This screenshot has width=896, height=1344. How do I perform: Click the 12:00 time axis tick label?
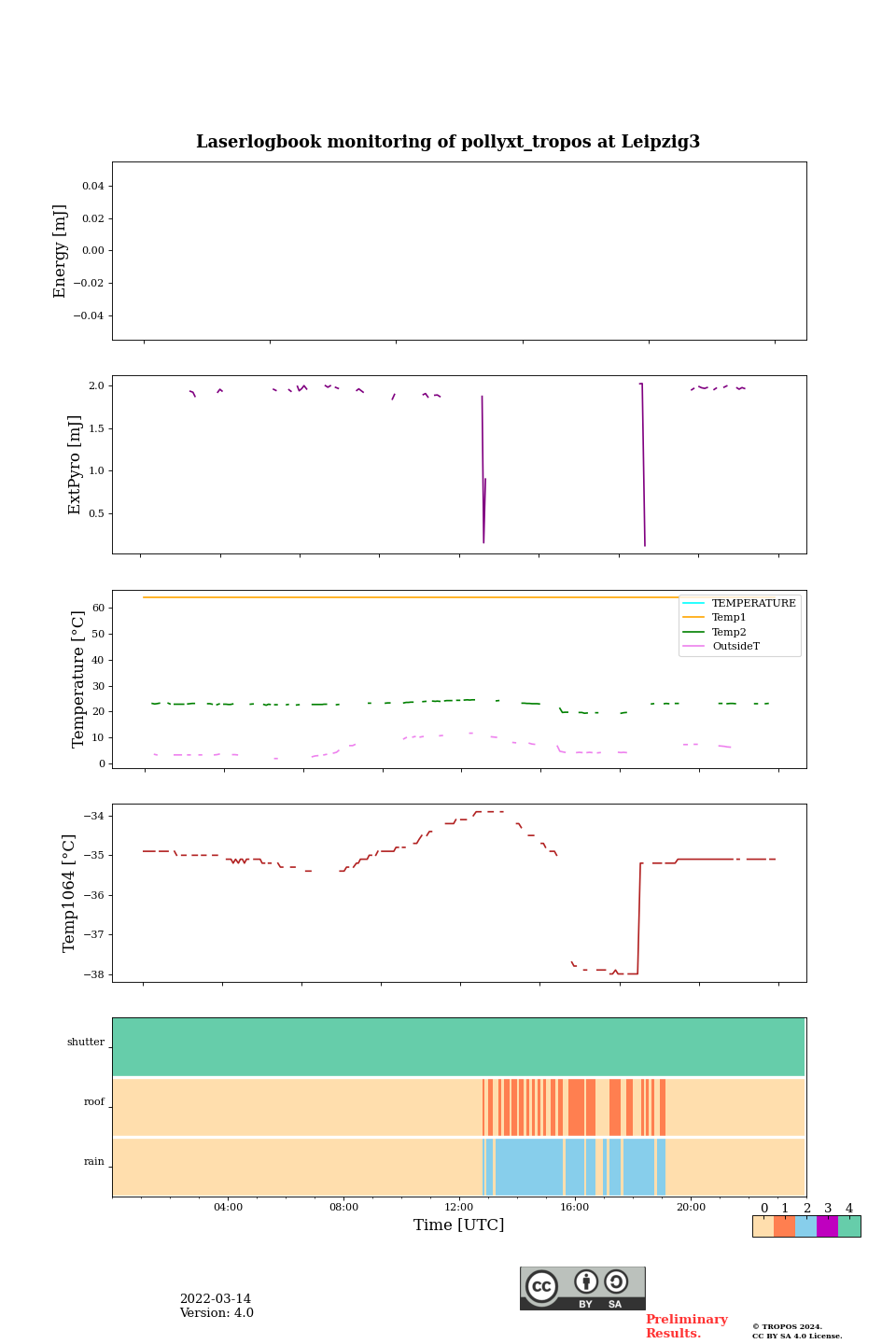point(459,1208)
